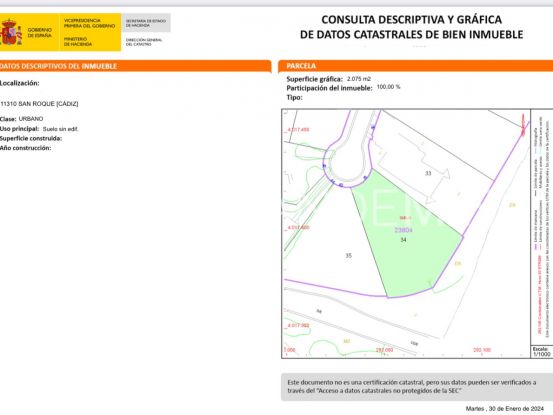Click 'Participación del inmueble:' label
The height and width of the screenshot is (415, 553).
329,88
